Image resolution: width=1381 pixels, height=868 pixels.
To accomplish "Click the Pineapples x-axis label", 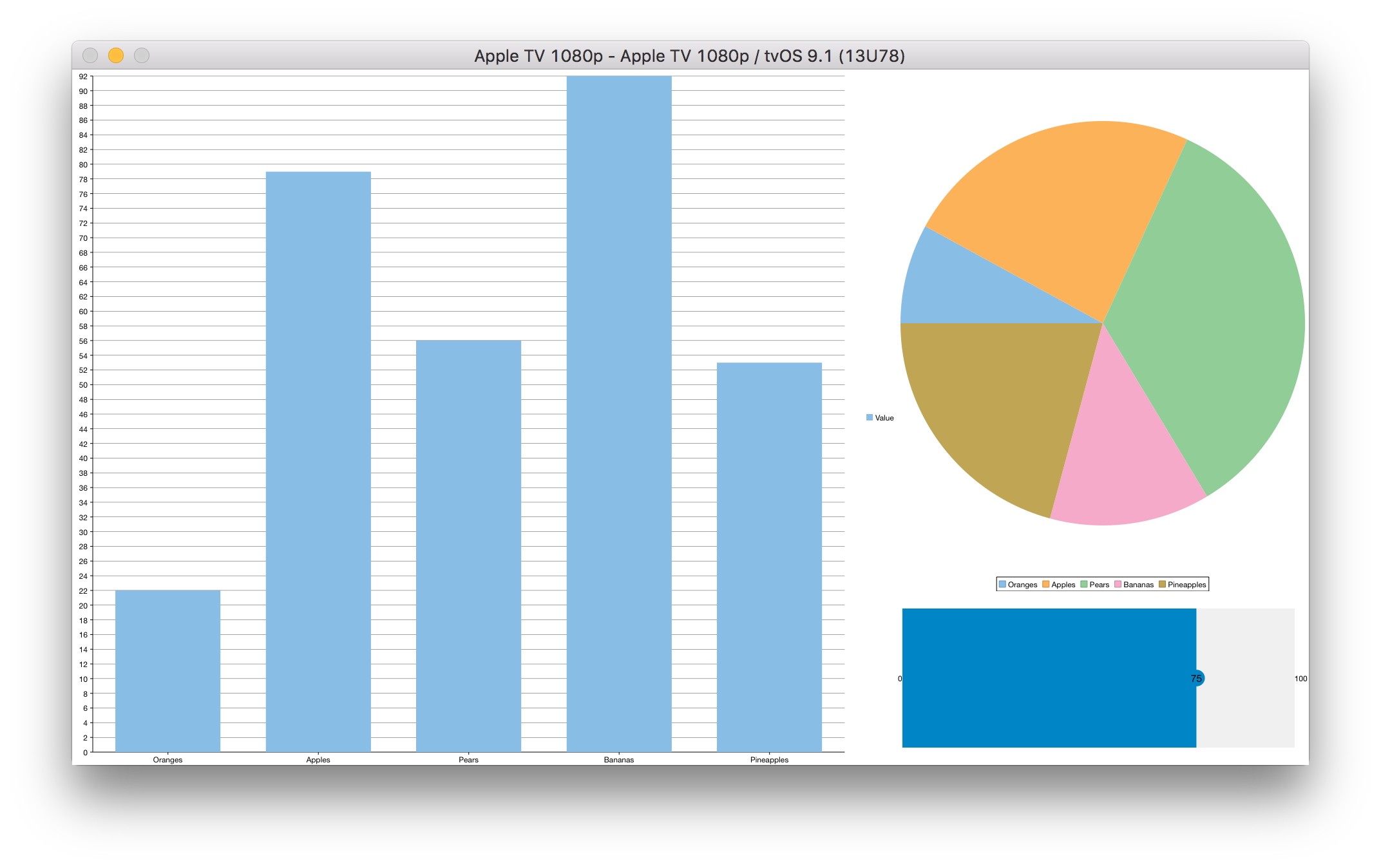I will (x=769, y=760).
